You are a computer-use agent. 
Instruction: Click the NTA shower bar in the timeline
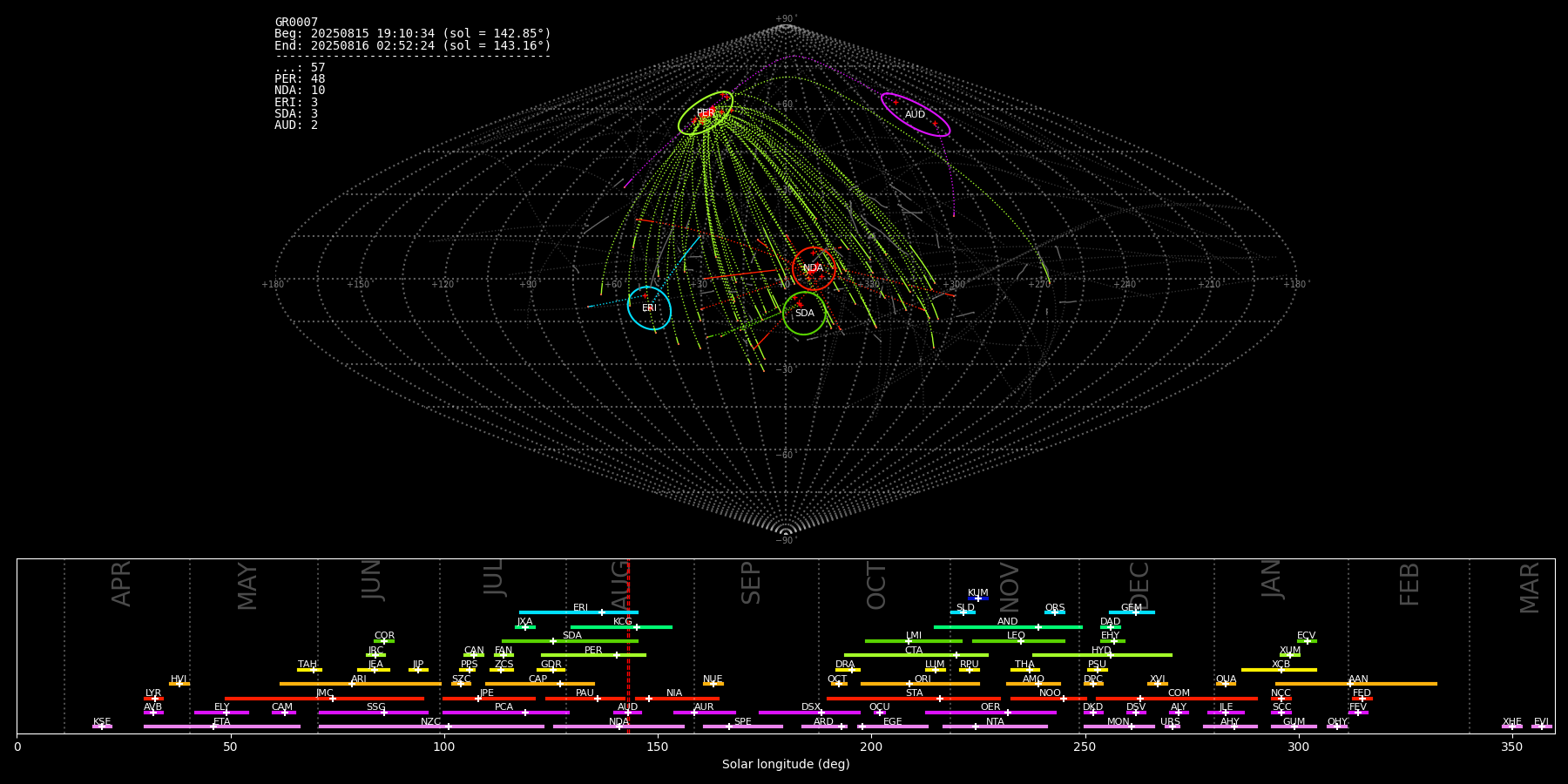[995, 727]
